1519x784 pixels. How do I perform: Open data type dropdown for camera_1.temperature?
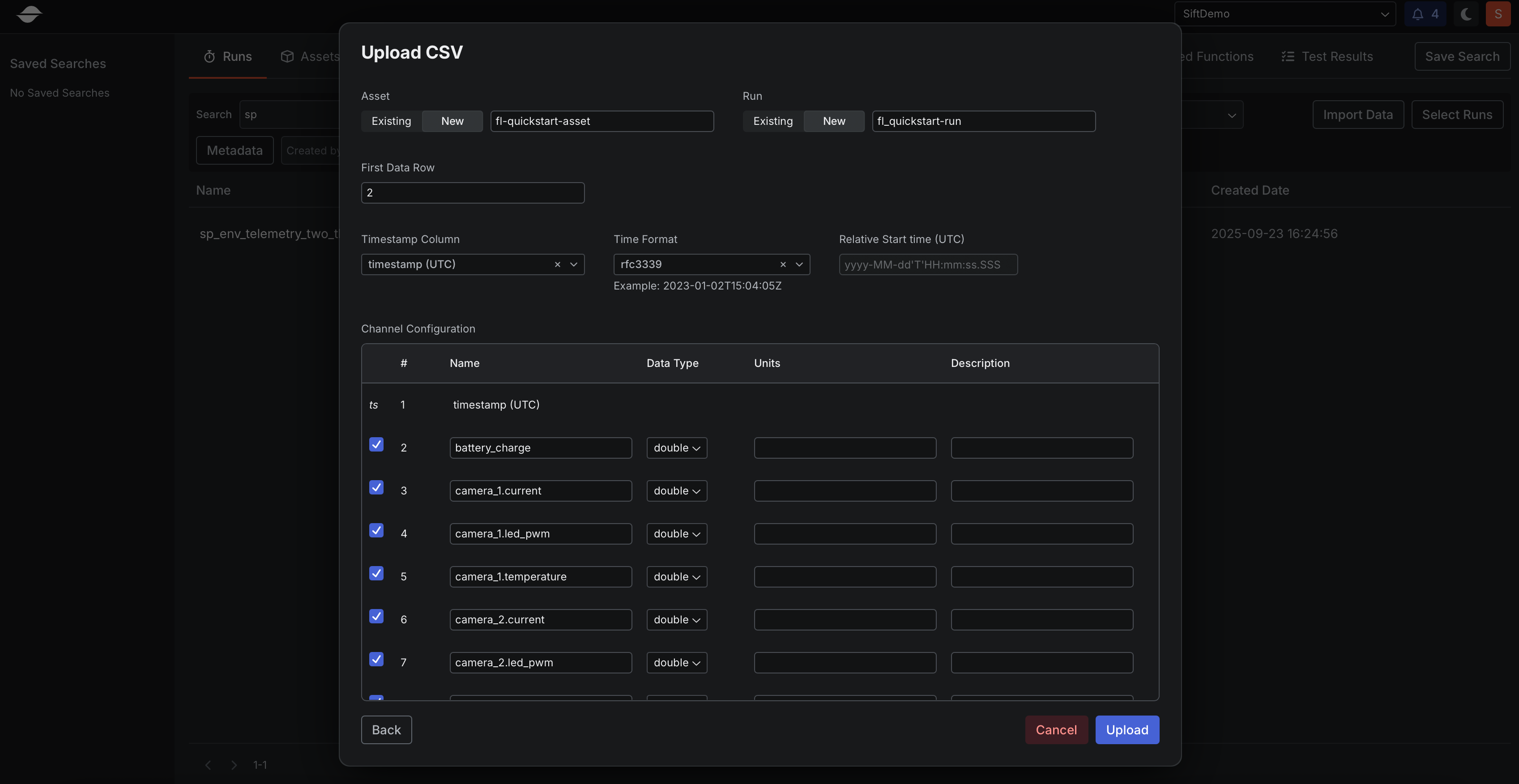[676, 576]
